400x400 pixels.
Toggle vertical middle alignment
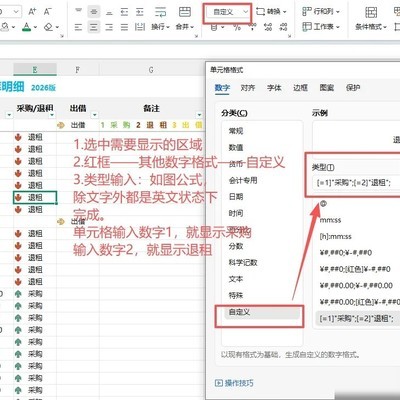click(94, 12)
